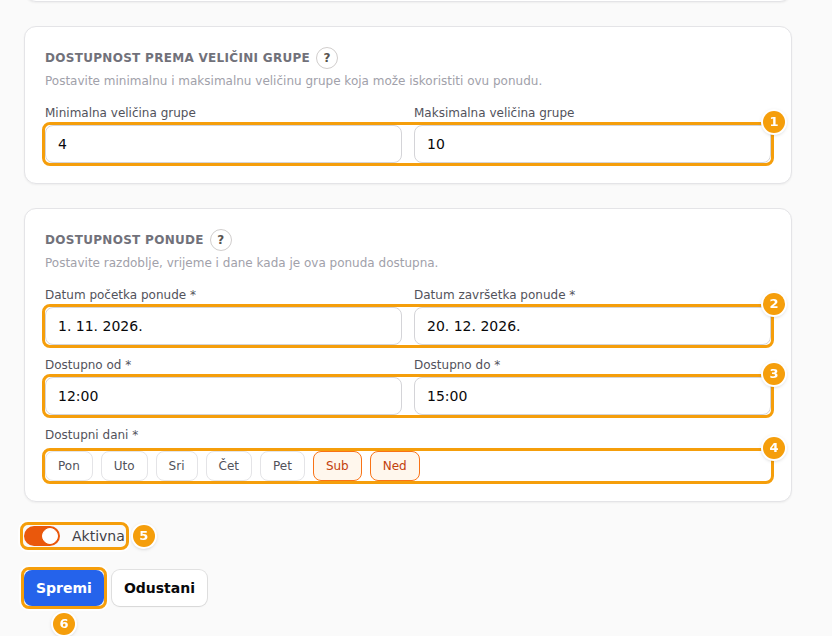Open help icon beside Dostupnost prema veličini grupe
The height and width of the screenshot is (636, 832).
[327, 58]
